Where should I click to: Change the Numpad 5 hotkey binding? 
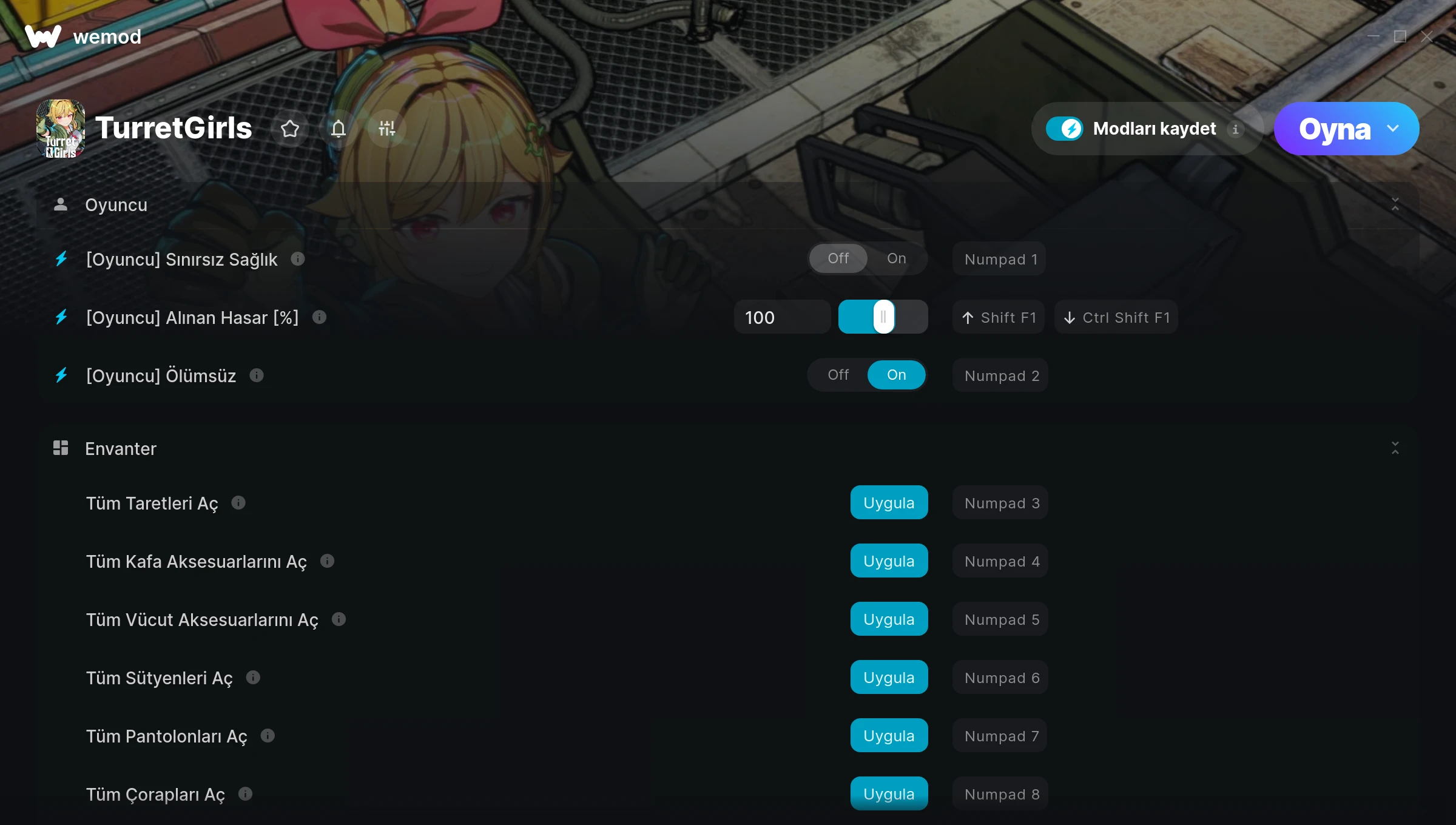(x=1001, y=619)
